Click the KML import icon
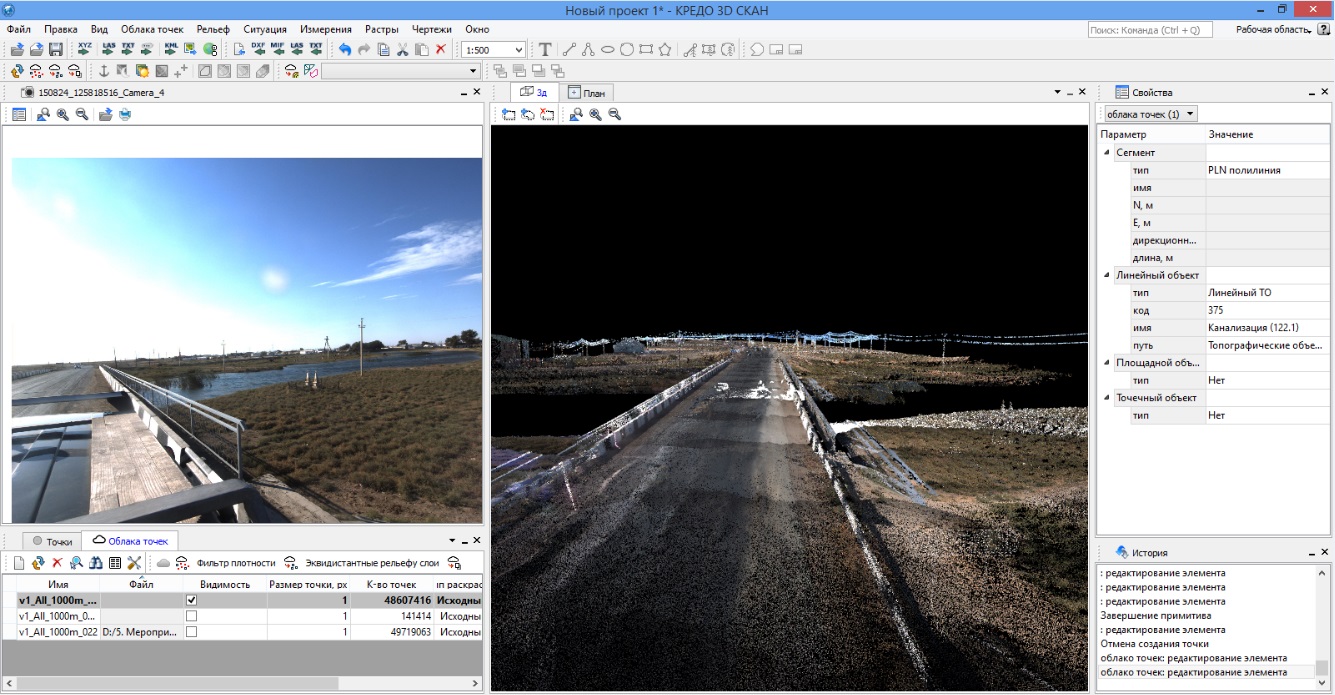Screen dimensions: 1335x695 click(172, 49)
